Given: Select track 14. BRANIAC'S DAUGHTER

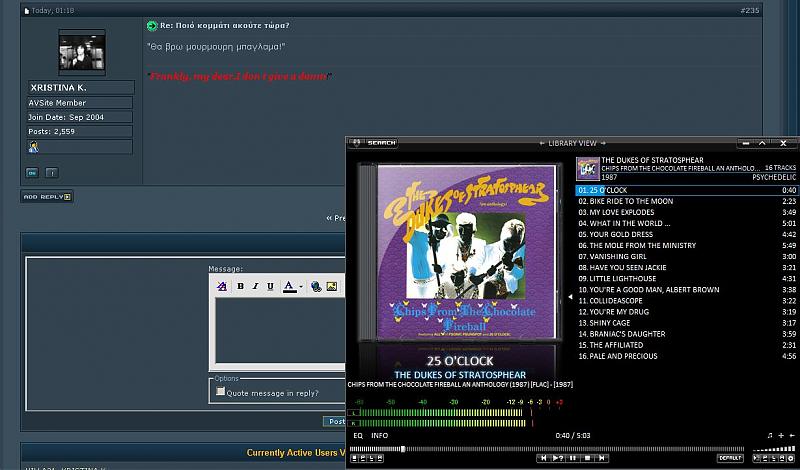Looking at the screenshot, I should pyautogui.click(x=687, y=334).
